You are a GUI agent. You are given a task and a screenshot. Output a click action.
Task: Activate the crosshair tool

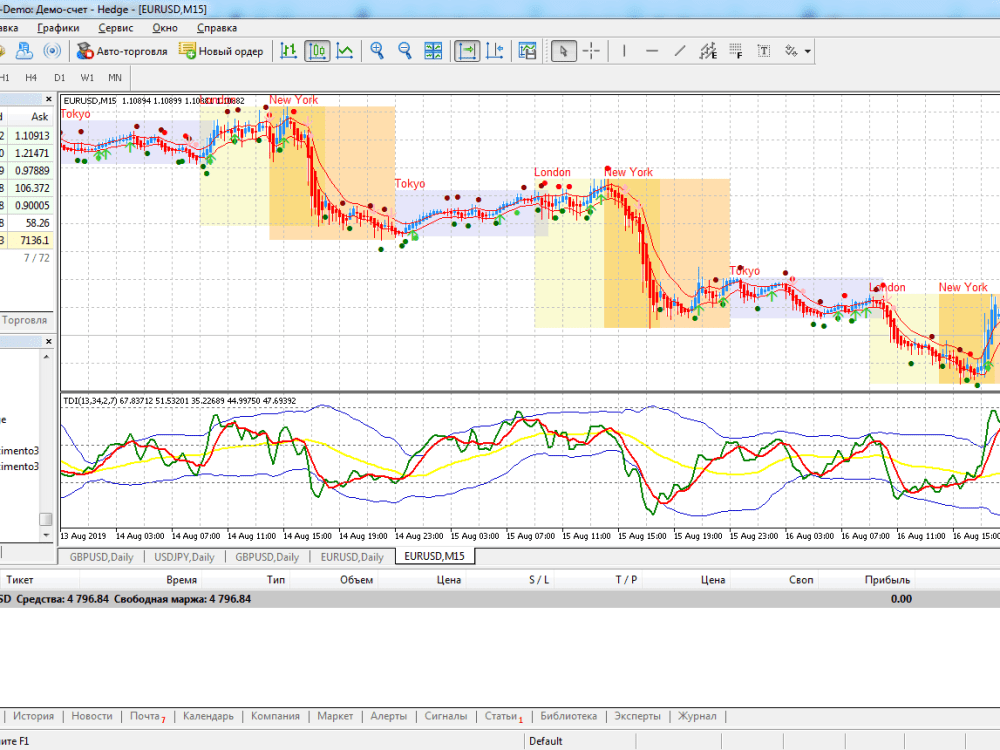(591, 51)
